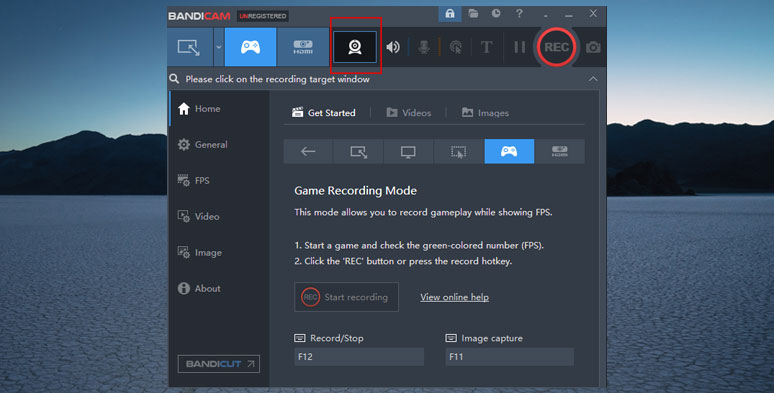The image size is (774, 393).
Task: Select the Game Recording mode in the toolbar
Action: (x=250, y=47)
